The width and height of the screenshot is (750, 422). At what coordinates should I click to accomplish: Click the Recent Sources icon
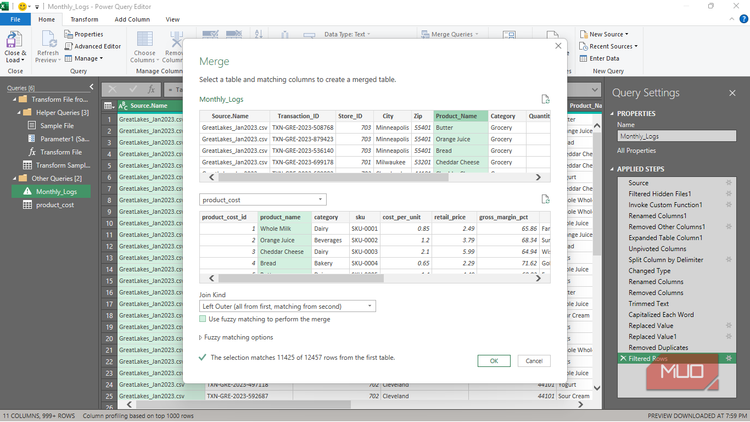(x=583, y=46)
